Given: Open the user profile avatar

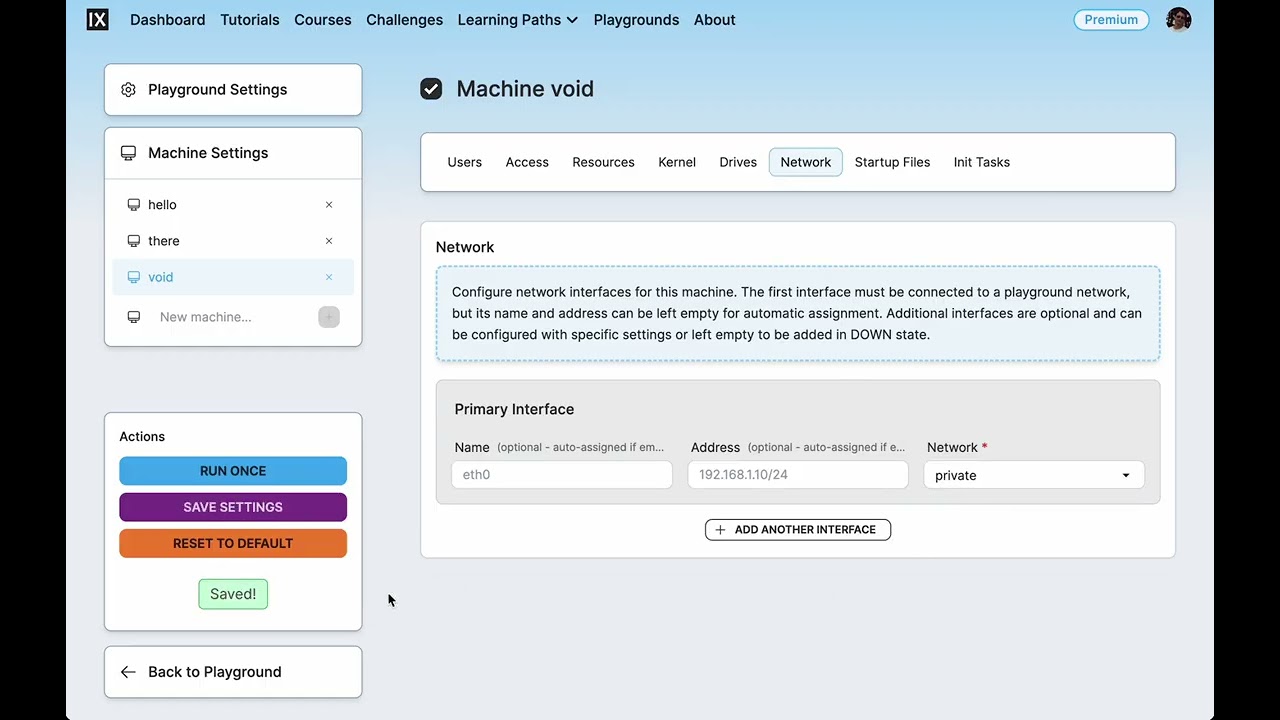Looking at the screenshot, I should 1179,20.
